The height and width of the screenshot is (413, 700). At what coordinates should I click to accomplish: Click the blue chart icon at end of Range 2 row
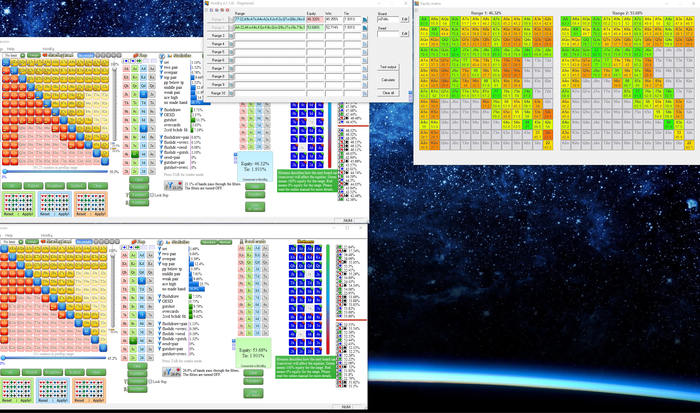[365, 28]
